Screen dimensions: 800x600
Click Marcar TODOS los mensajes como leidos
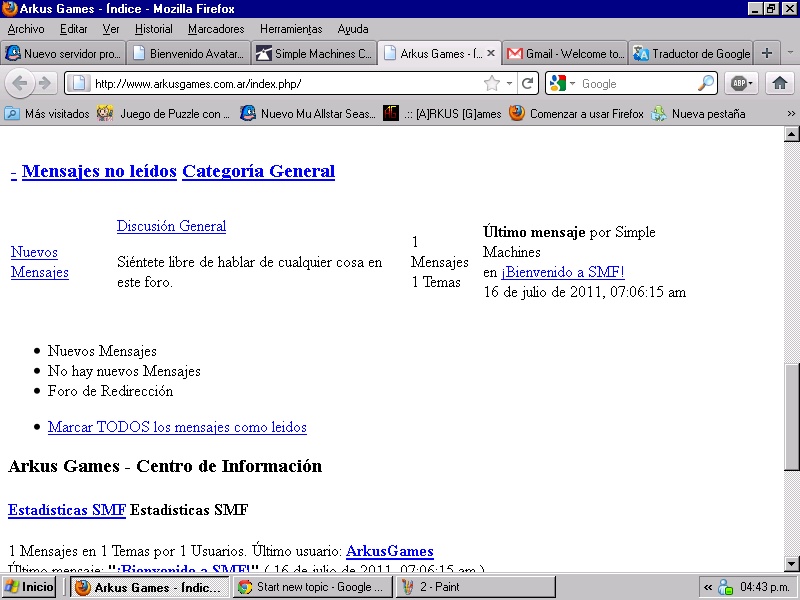pyautogui.click(x=177, y=427)
